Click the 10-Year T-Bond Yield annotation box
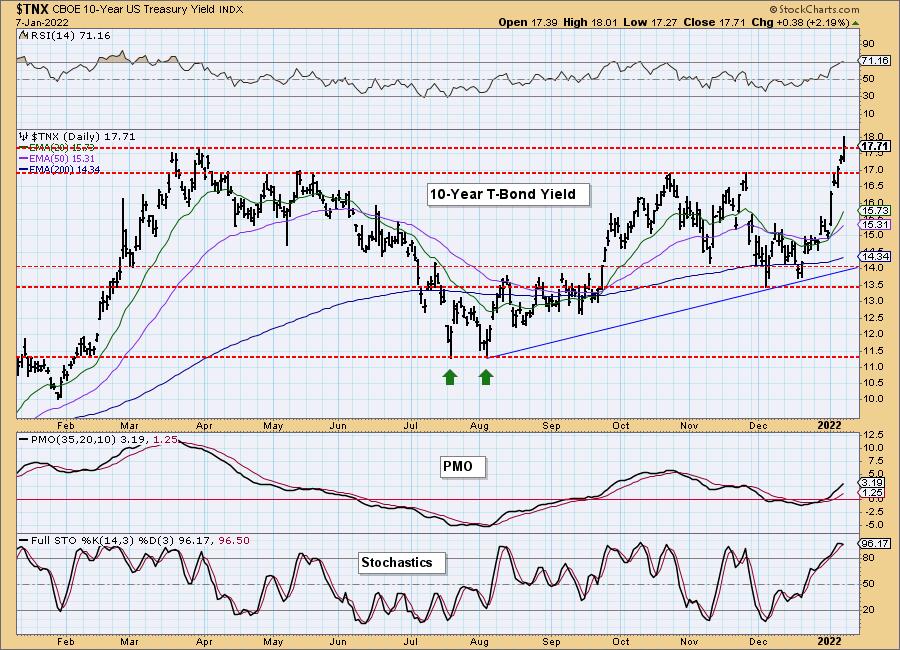The height and width of the screenshot is (650, 900). [508, 195]
